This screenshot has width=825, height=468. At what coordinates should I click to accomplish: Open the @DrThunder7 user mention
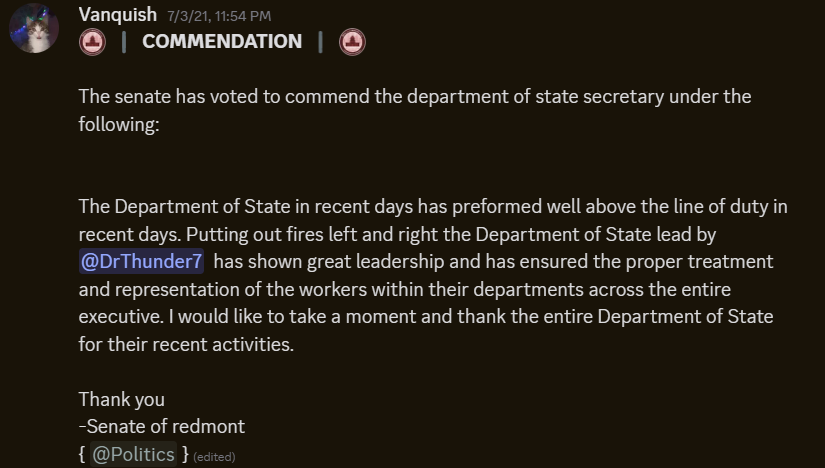tap(142, 261)
